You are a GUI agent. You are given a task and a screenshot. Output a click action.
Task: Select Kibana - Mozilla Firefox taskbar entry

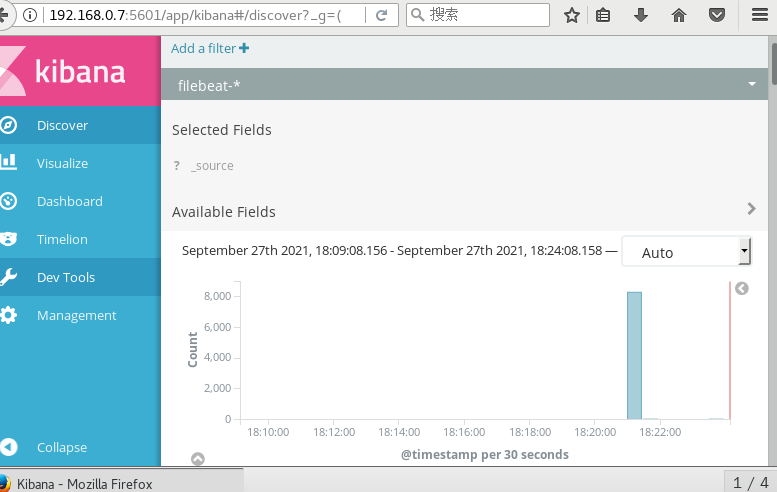tap(121, 483)
